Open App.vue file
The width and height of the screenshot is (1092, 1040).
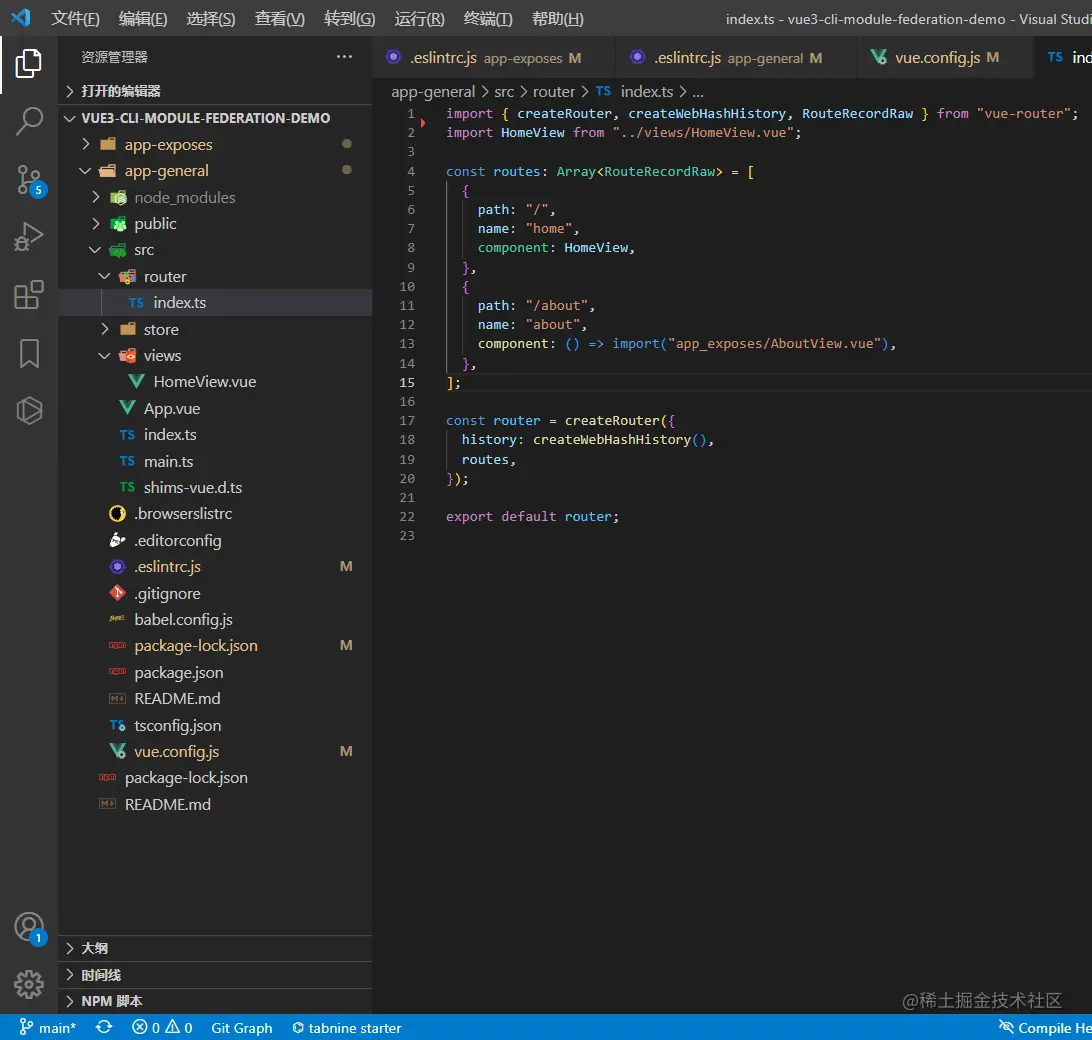pyautogui.click(x=214, y=408)
